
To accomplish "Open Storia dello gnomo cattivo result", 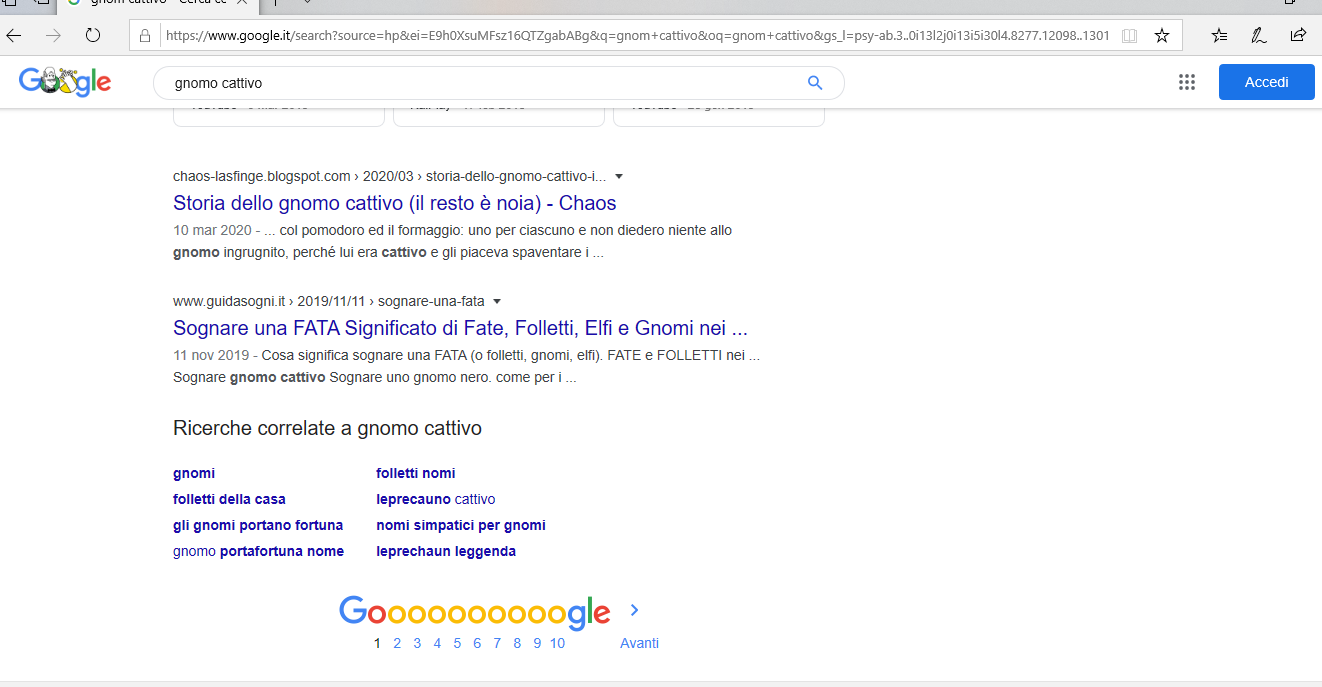I will tap(395, 203).
